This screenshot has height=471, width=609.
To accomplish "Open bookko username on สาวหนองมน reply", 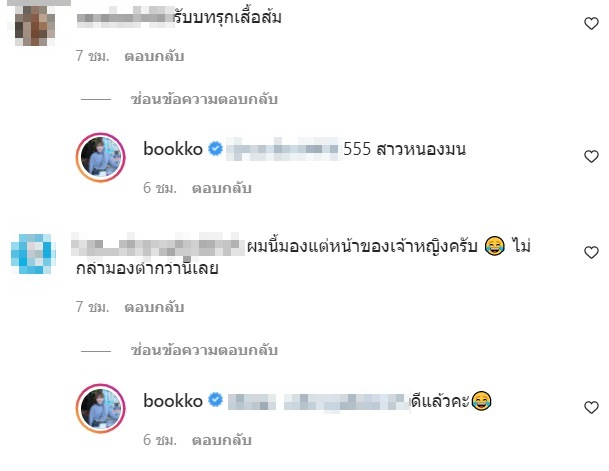I will pos(173,149).
